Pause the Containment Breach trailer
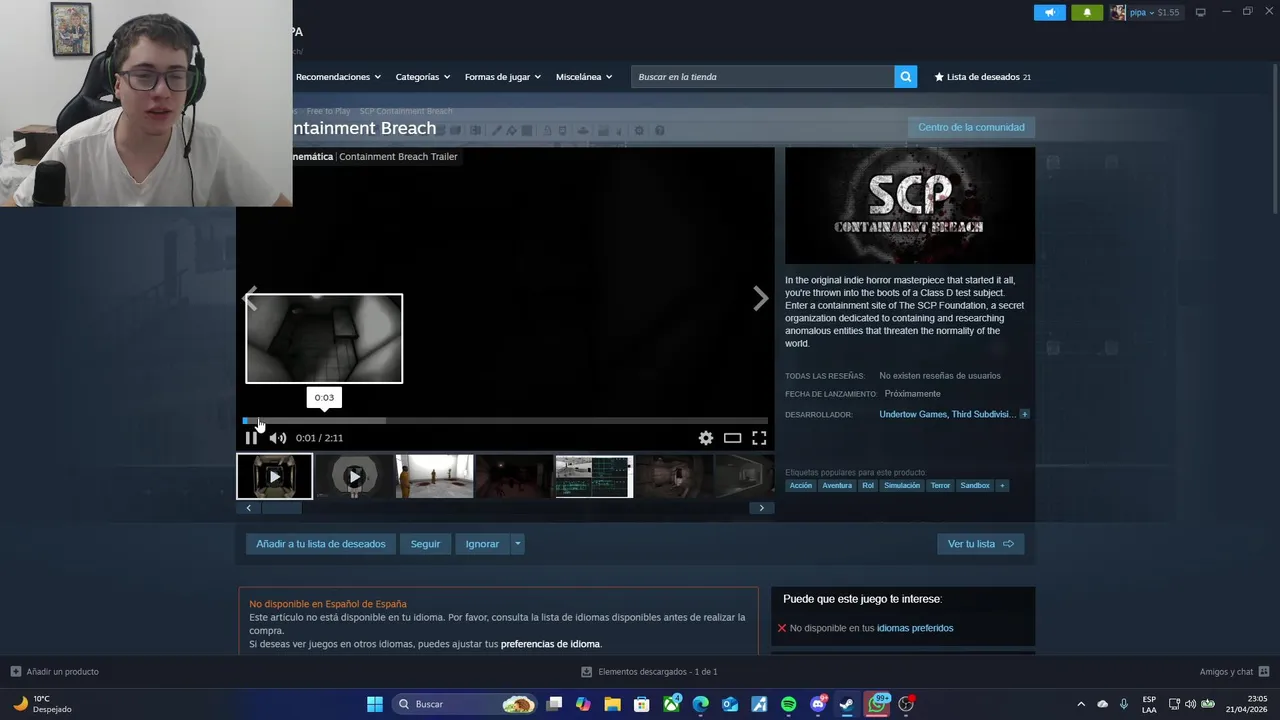Viewport: 1280px width, 720px height. [x=251, y=438]
